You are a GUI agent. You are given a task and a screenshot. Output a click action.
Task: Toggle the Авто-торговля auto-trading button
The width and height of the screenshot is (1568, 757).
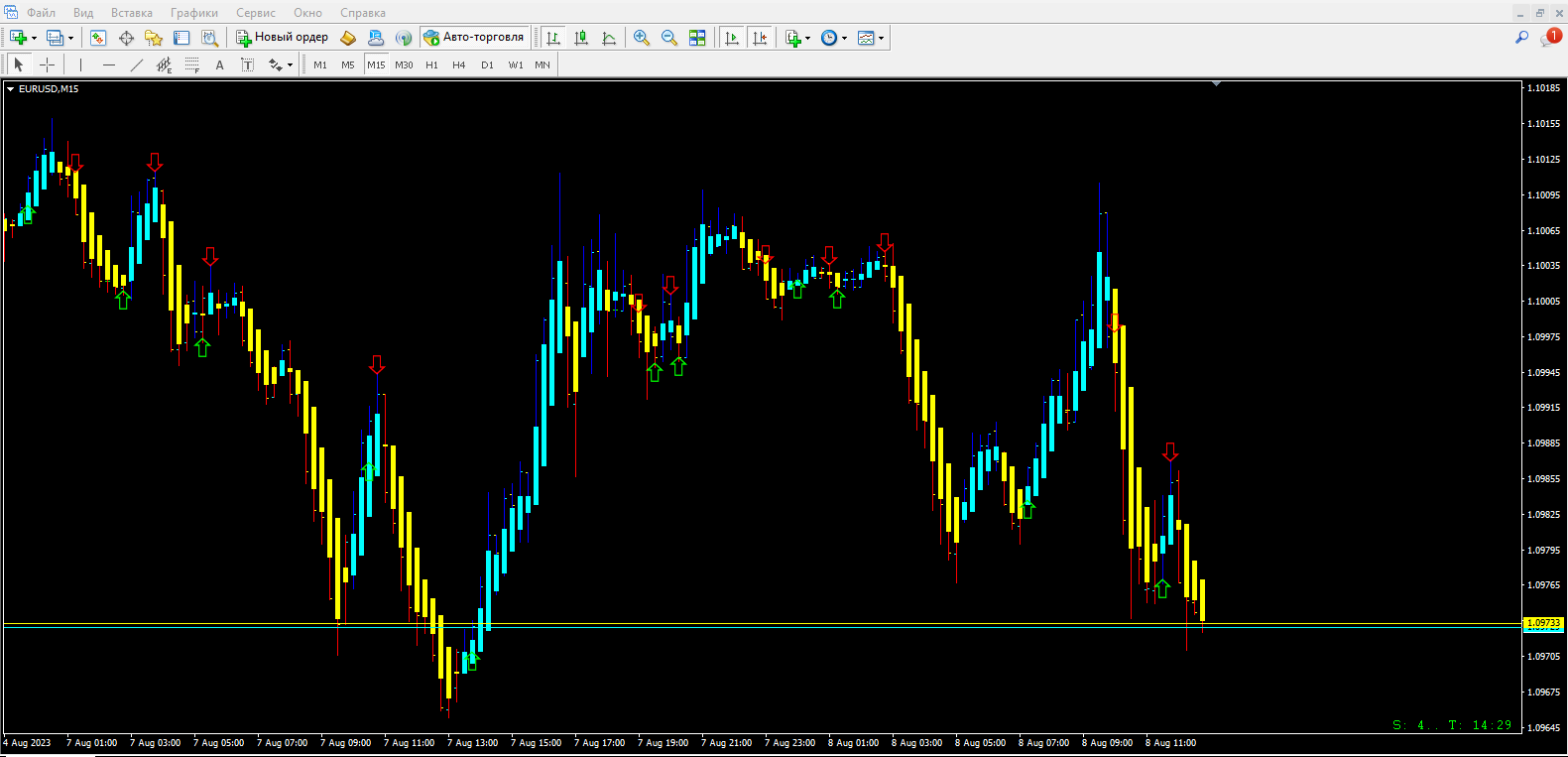[474, 38]
